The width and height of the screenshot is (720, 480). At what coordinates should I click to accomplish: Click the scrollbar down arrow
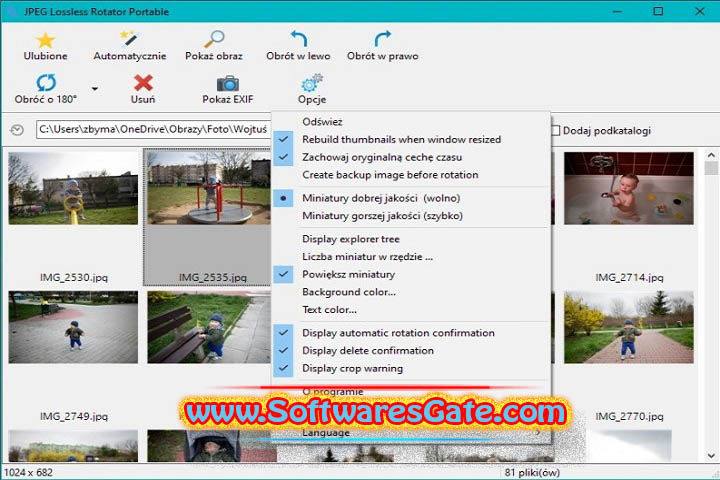pos(711,456)
